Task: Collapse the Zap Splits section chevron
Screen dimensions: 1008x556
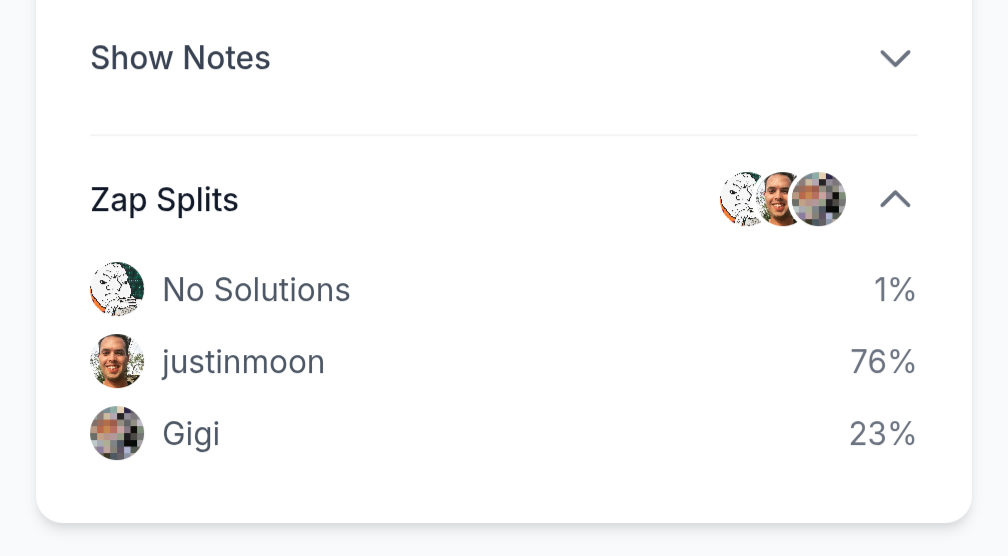Action: (x=895, y=199)
